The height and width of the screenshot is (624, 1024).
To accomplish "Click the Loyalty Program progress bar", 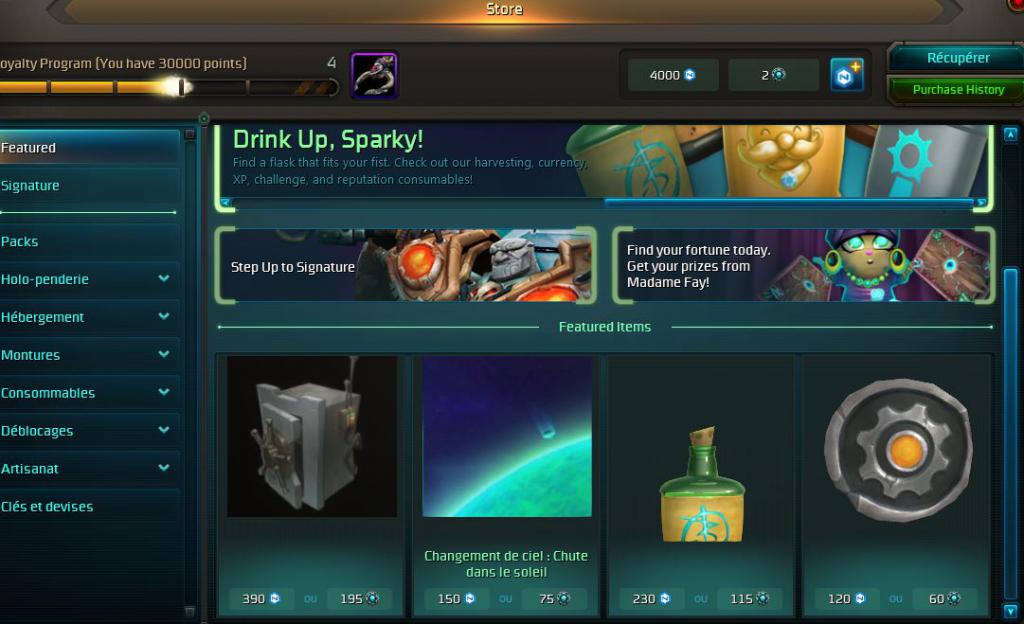I will click(x=168, y=87).
